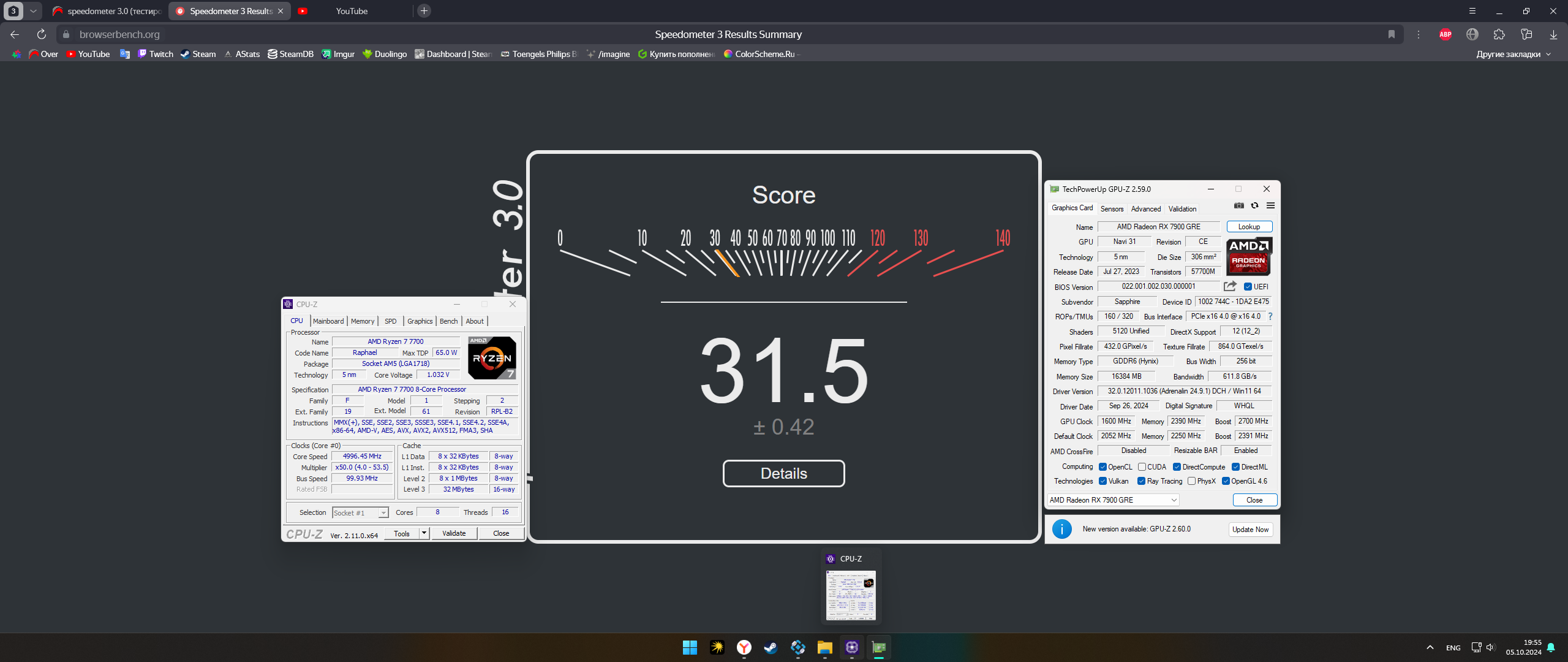Click the Details button under score

(x=783, y=473)
